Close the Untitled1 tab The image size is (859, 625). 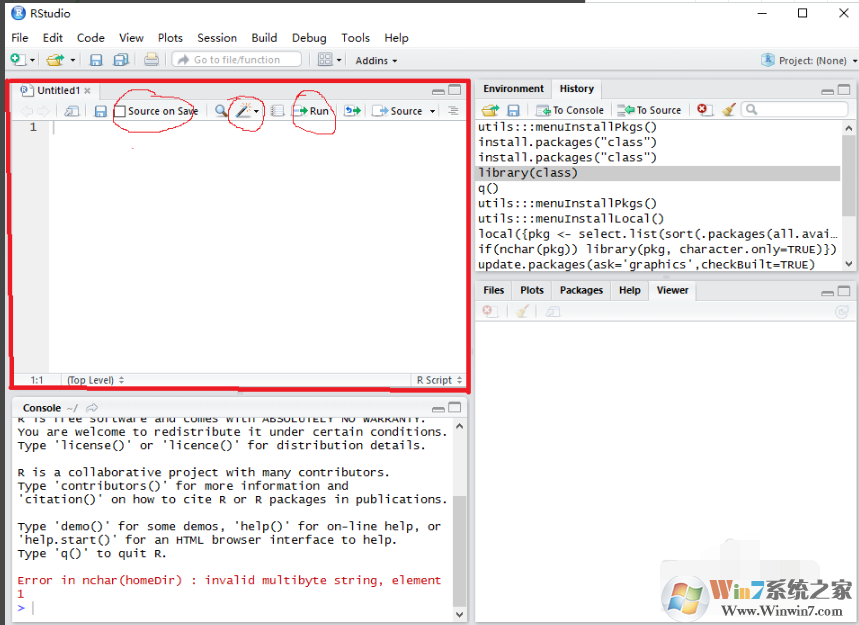click(x=88, y=90)
